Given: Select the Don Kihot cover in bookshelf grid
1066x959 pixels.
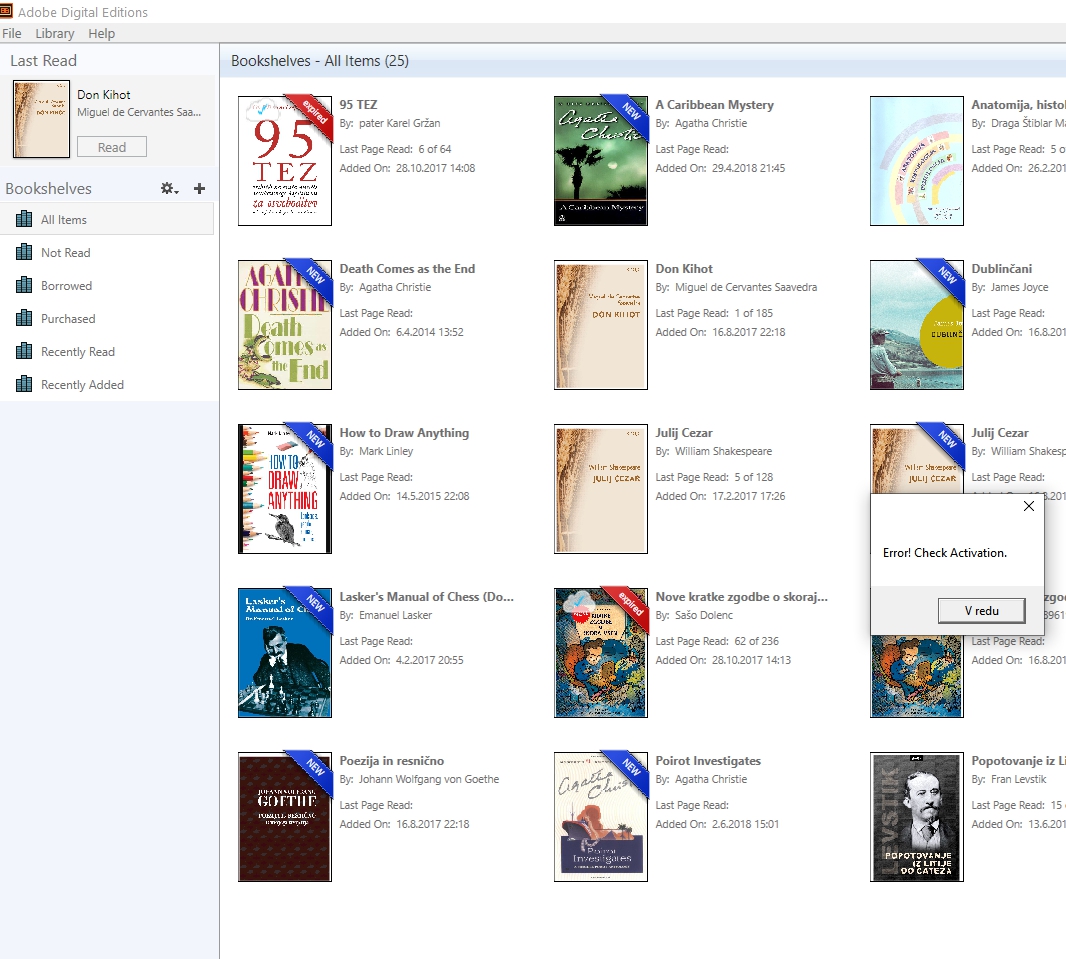Looking at the screenshot, I should (x=600, y=324).
